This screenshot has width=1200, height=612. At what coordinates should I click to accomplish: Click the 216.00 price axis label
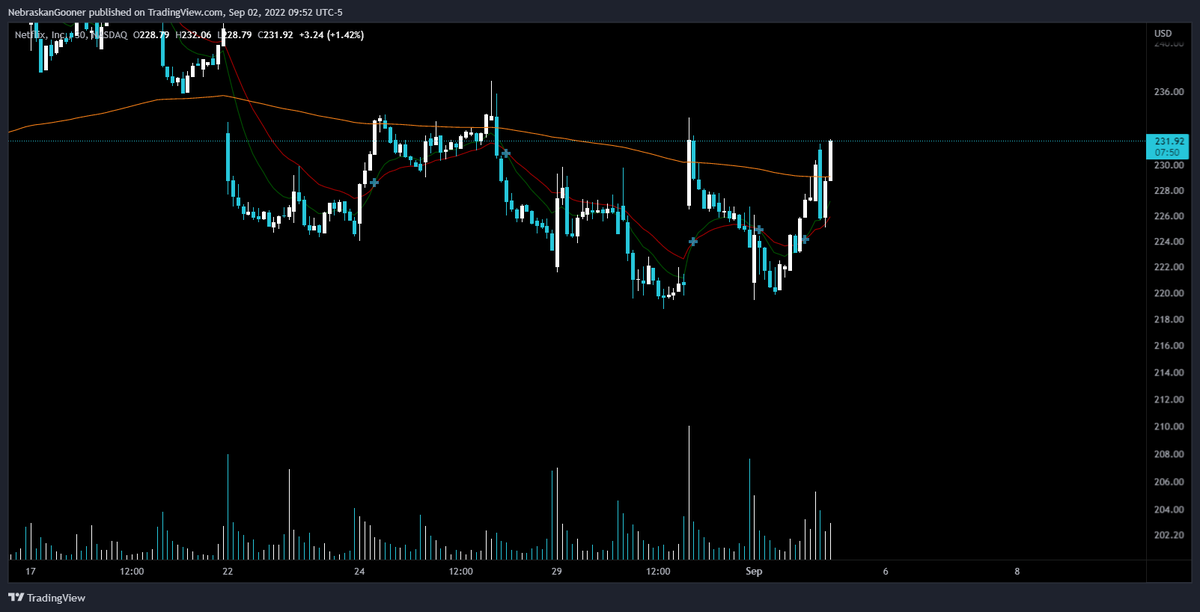(1169, 346)
